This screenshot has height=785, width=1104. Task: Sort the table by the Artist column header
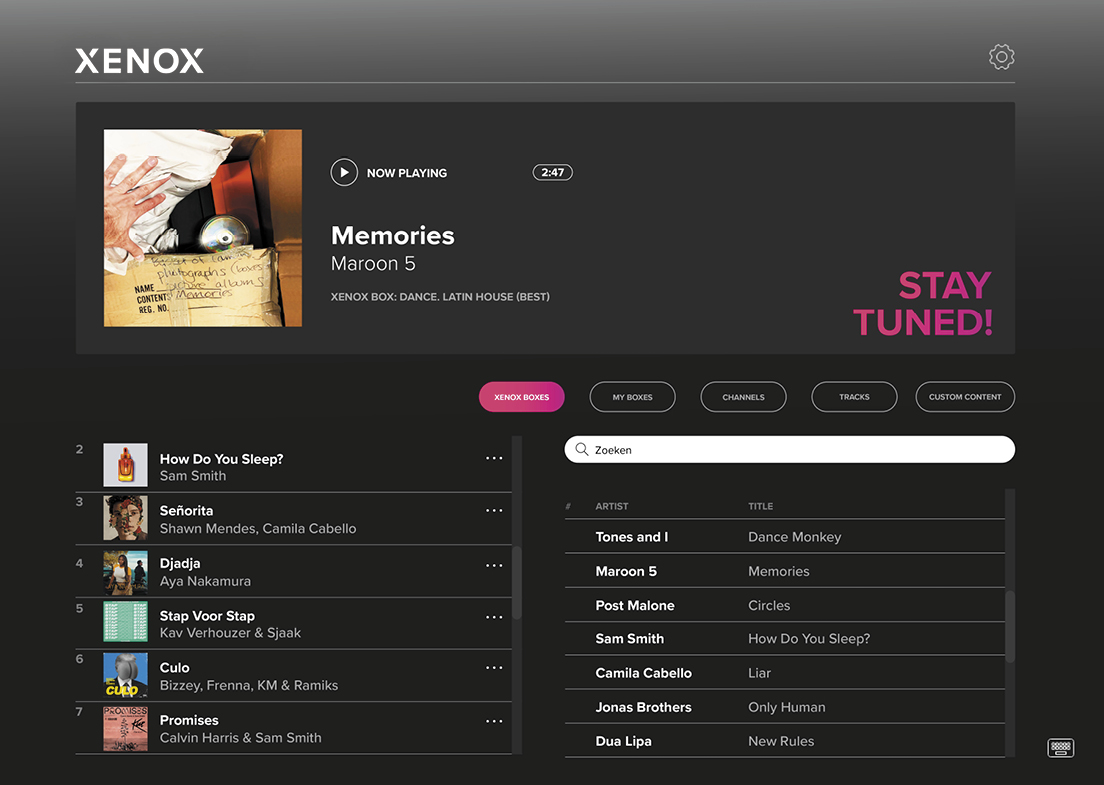(x=612, y=506)
